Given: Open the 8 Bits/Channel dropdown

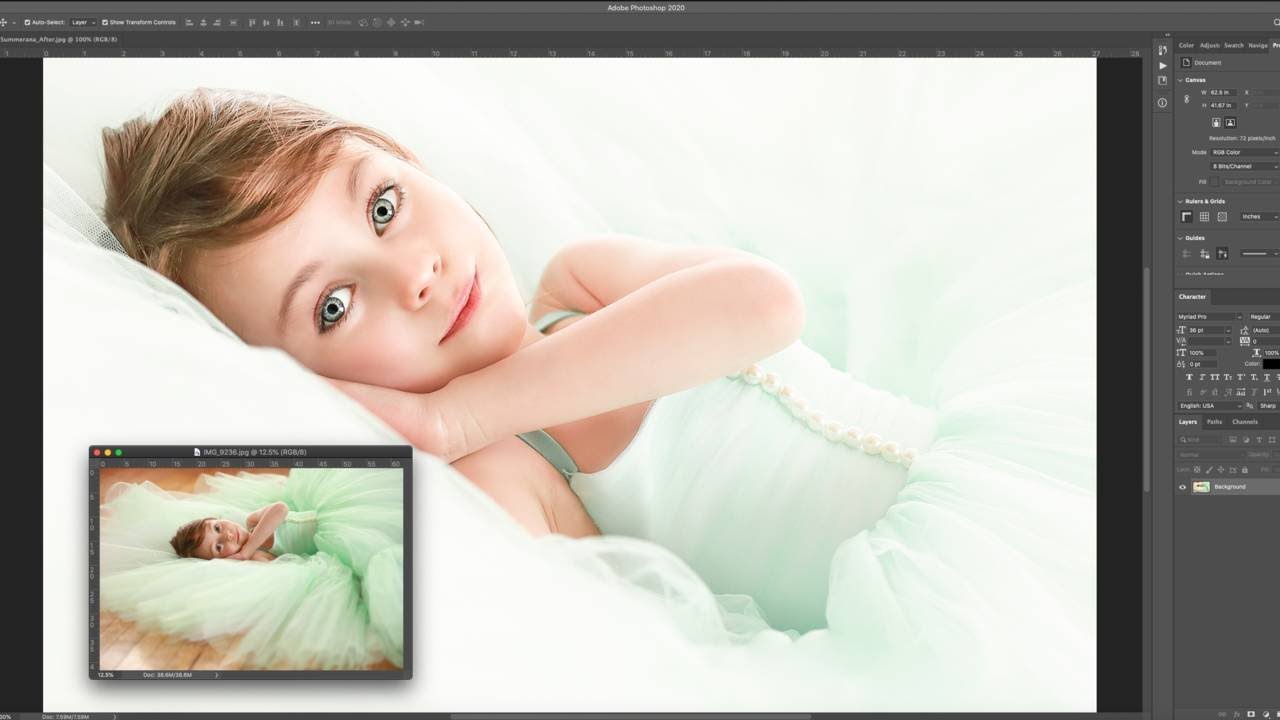Looking at the screenshot, I should tap(1245, 166).
